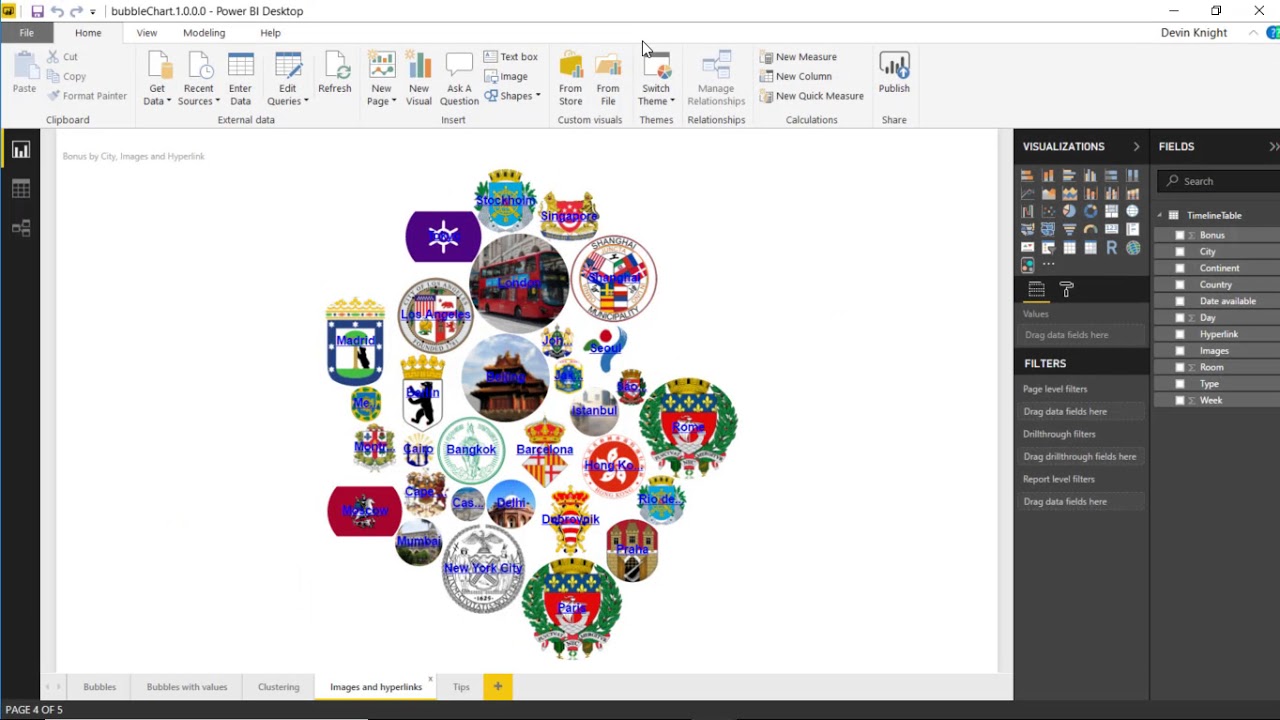This screenshot has width=1280, height=720.
Task: Check the Images field checkbox
Action: [x=1180, y=351]
